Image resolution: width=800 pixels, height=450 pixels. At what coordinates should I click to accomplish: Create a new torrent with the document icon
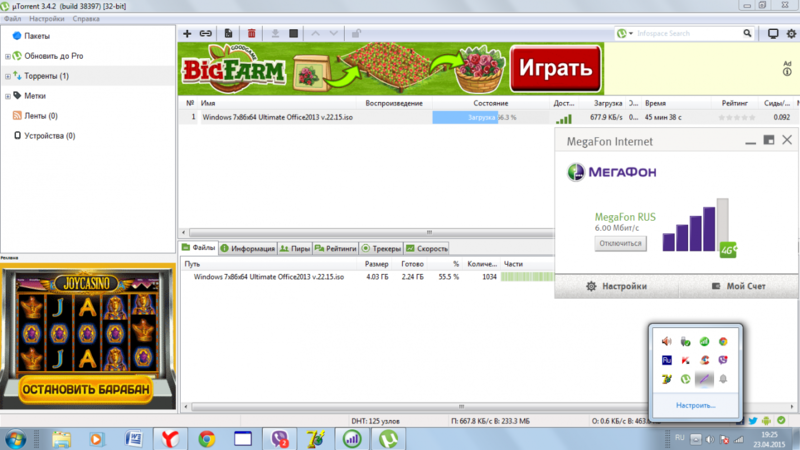click(229, 34)
